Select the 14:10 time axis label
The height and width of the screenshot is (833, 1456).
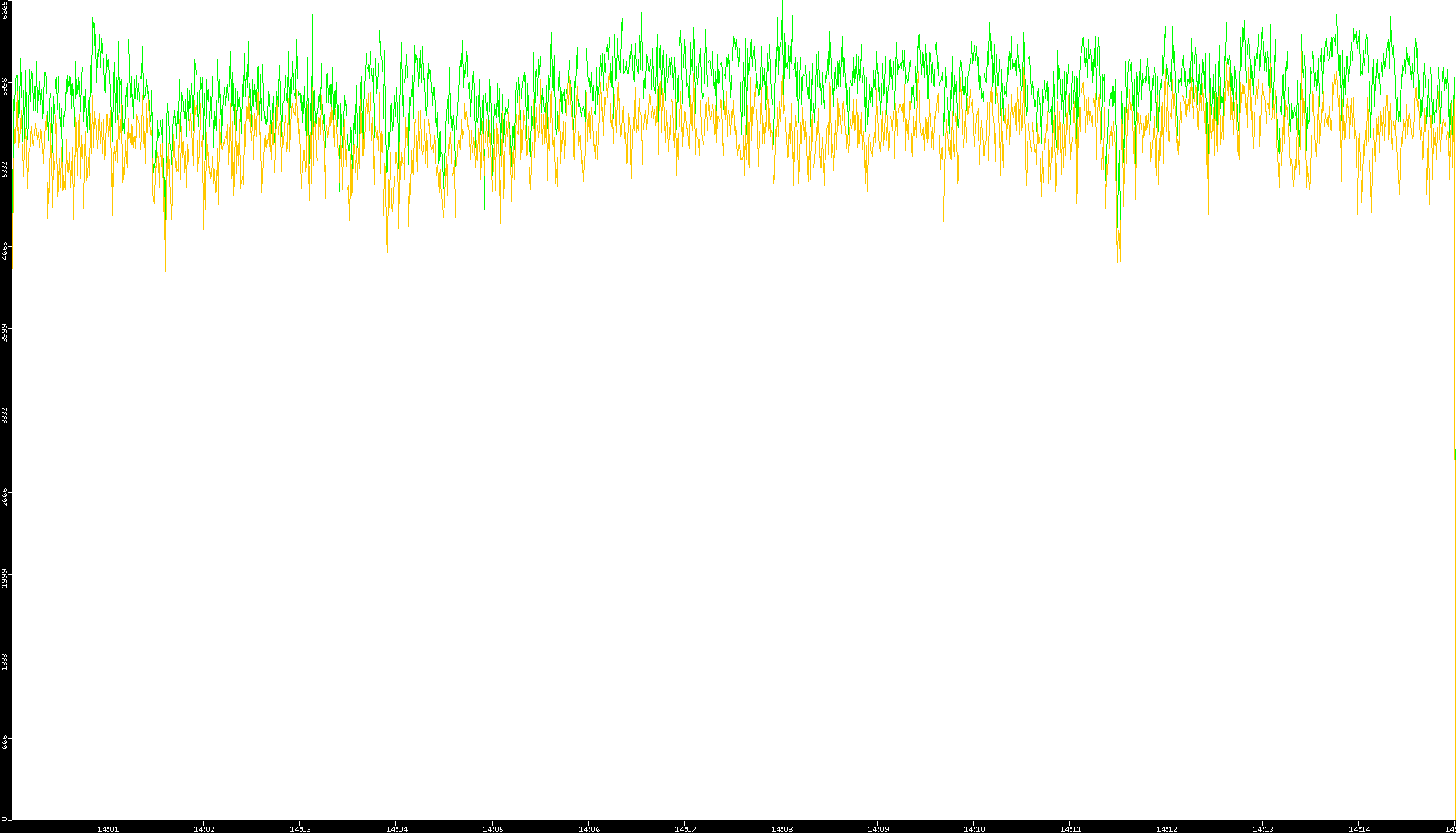point(974,828)
